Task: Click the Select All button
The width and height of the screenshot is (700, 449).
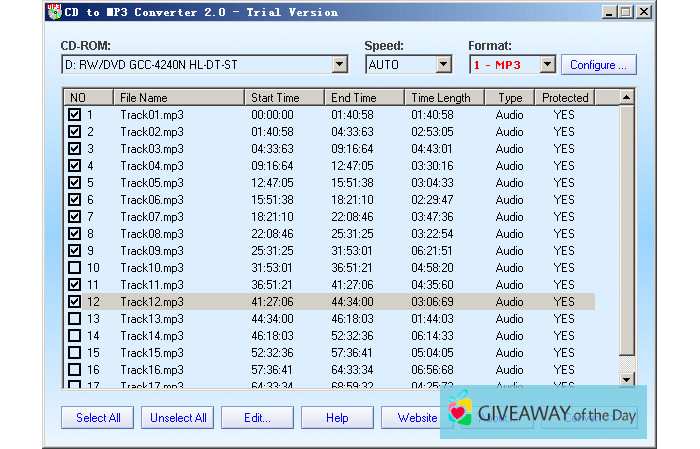Action: coord(98,418)
